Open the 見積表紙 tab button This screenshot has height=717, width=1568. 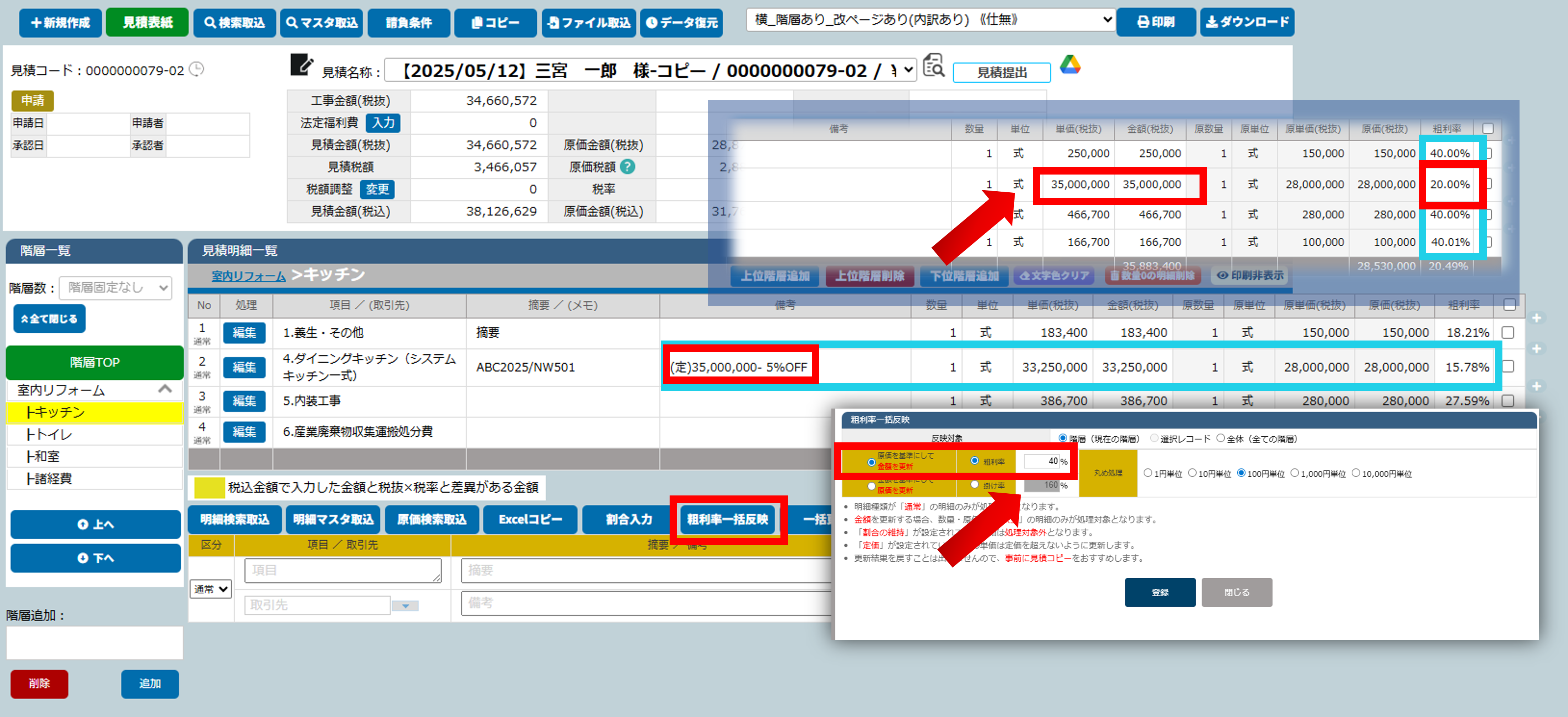pyautogui.click(x=147, y=22)
